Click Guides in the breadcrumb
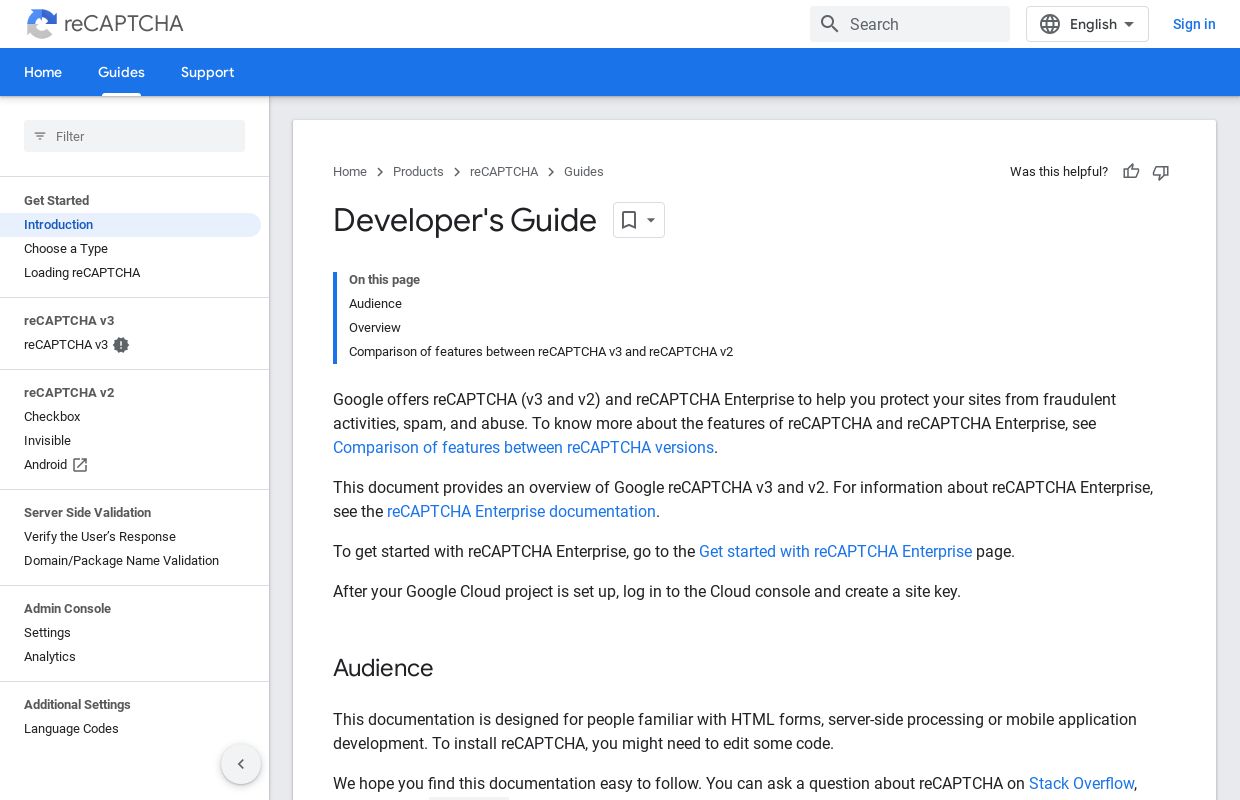This screenshot has width=1240, height=800. 584,172
